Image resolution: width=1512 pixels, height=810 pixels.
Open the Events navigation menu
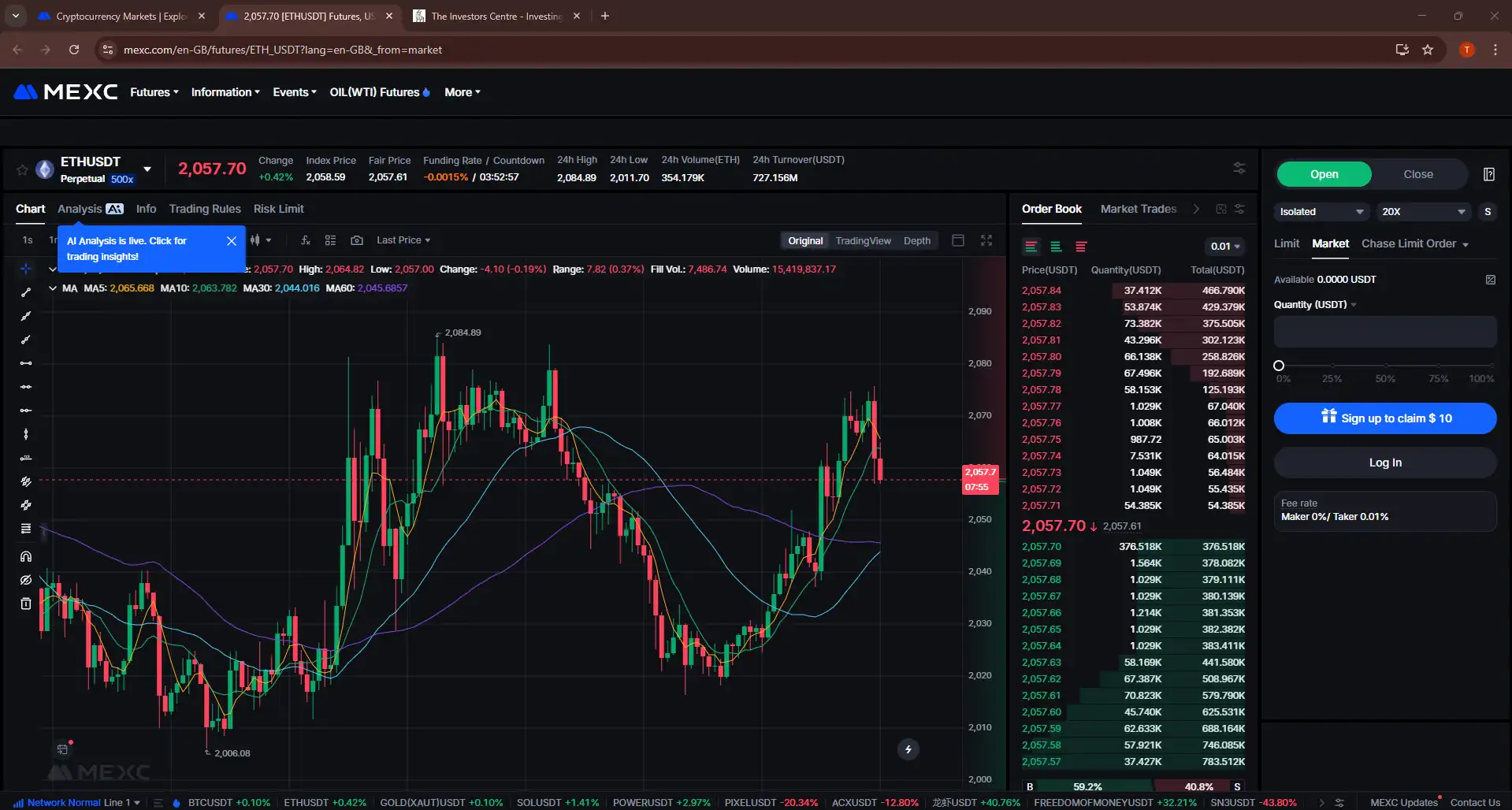click(295, 92)
